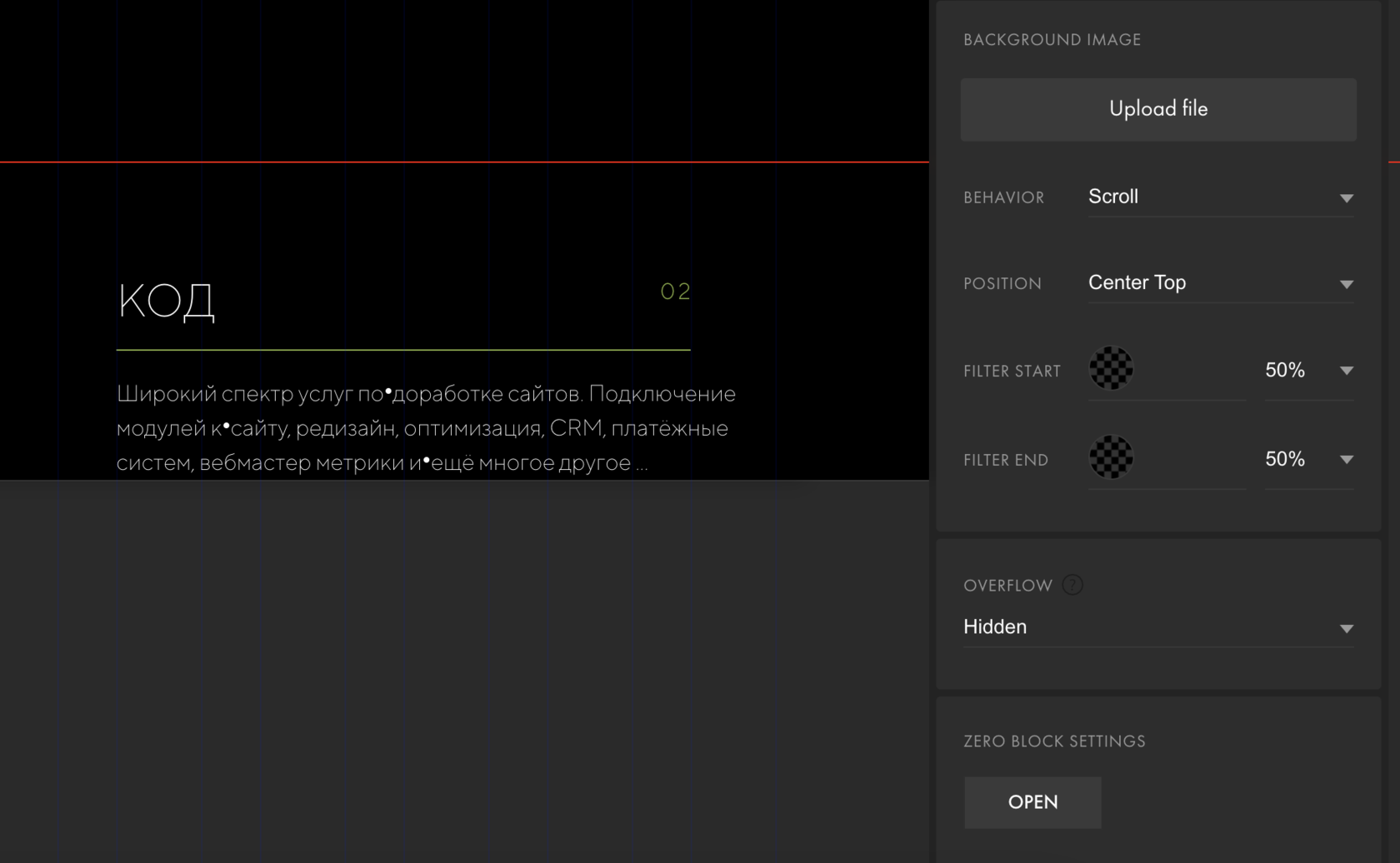This screenshot has height=863, width=1400.
Task: Click the POSITION label
Action: (1002, 284)
